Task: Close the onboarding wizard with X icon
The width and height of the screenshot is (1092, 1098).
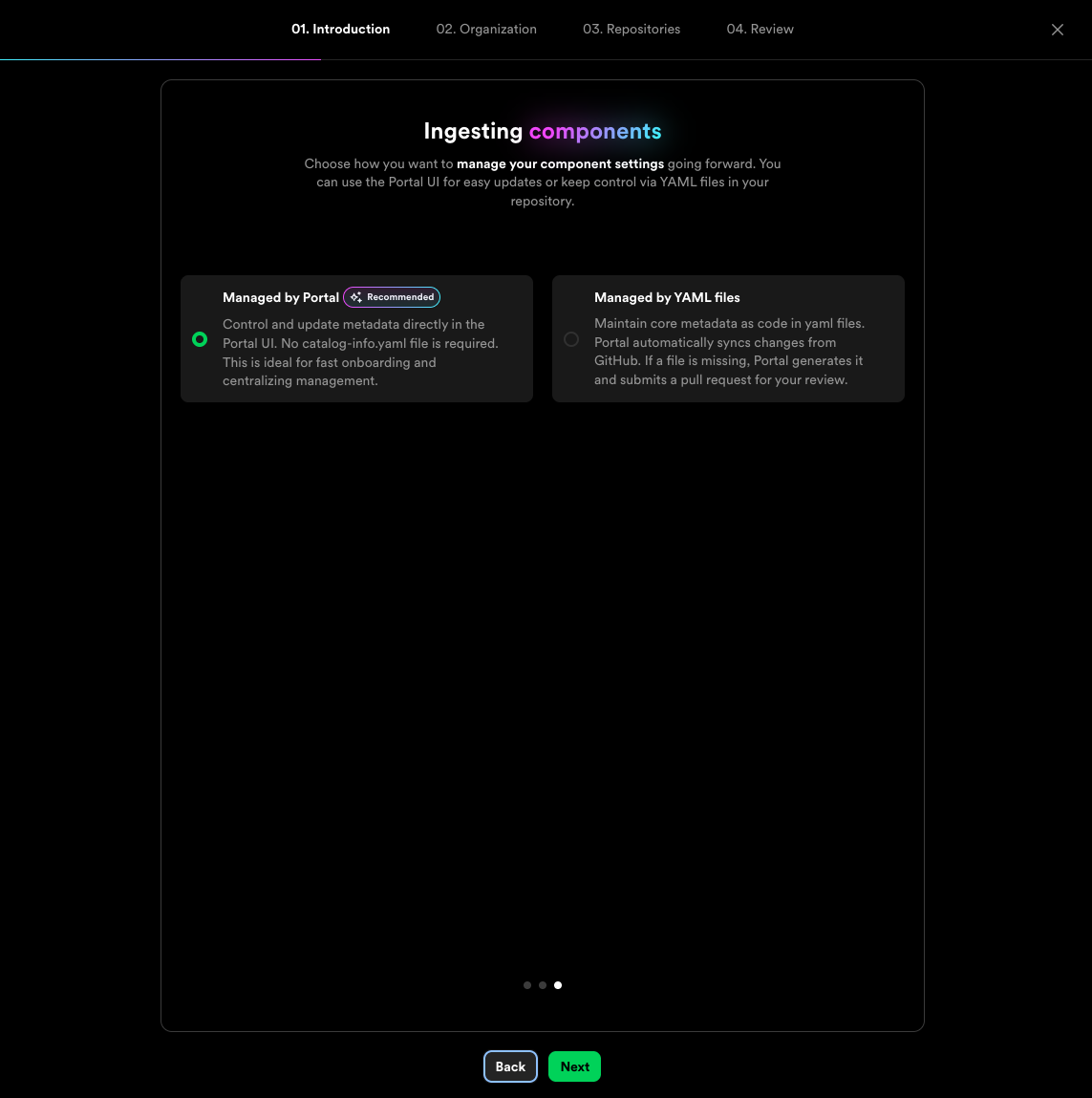Action: coord(1057,30)
